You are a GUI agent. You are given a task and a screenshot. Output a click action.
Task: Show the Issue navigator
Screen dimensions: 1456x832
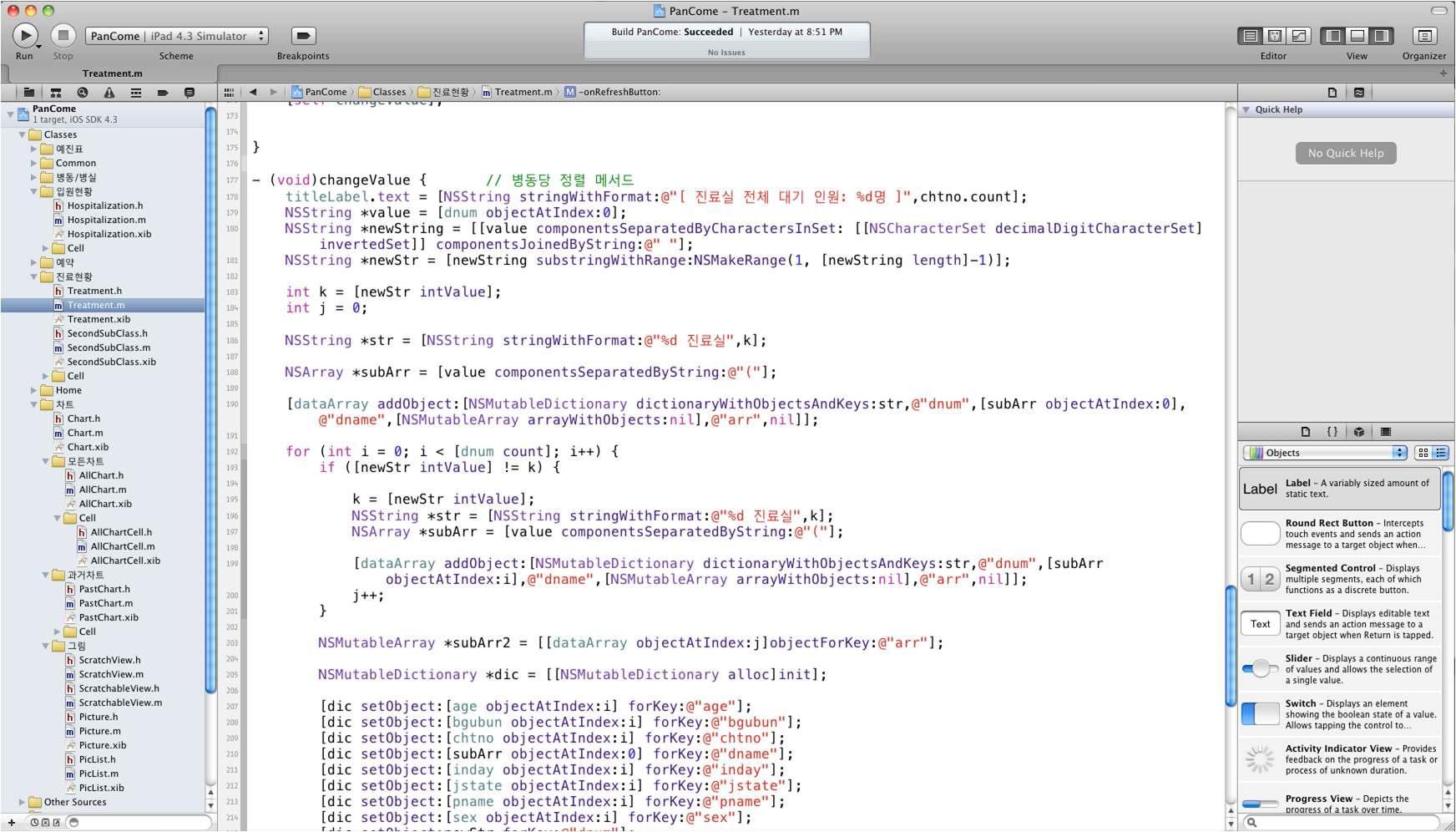point(109,92)
